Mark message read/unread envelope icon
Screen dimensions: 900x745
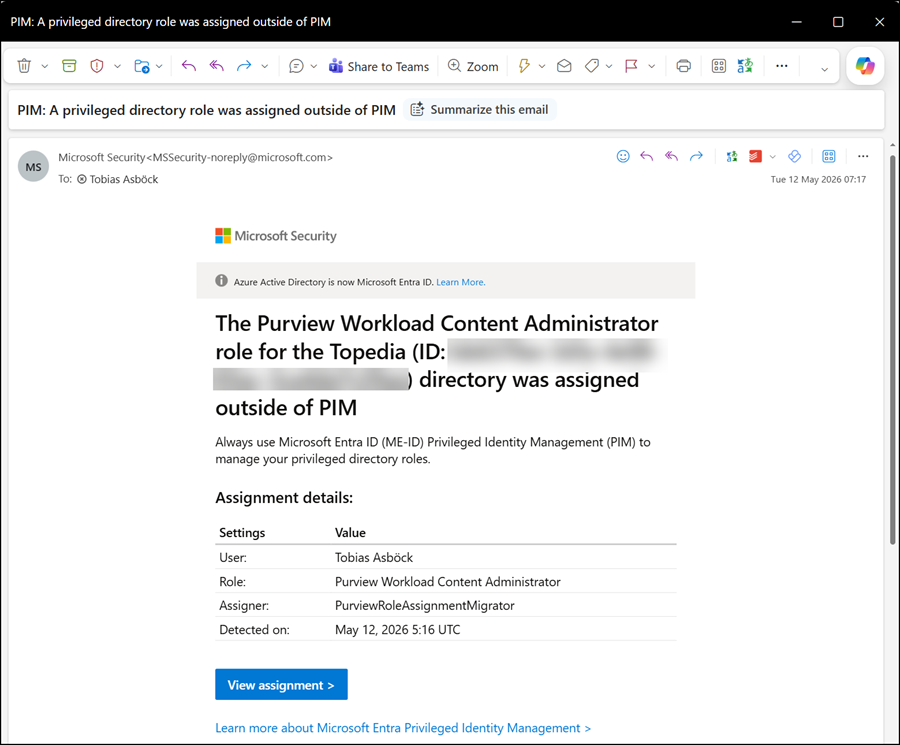(564, 66)
